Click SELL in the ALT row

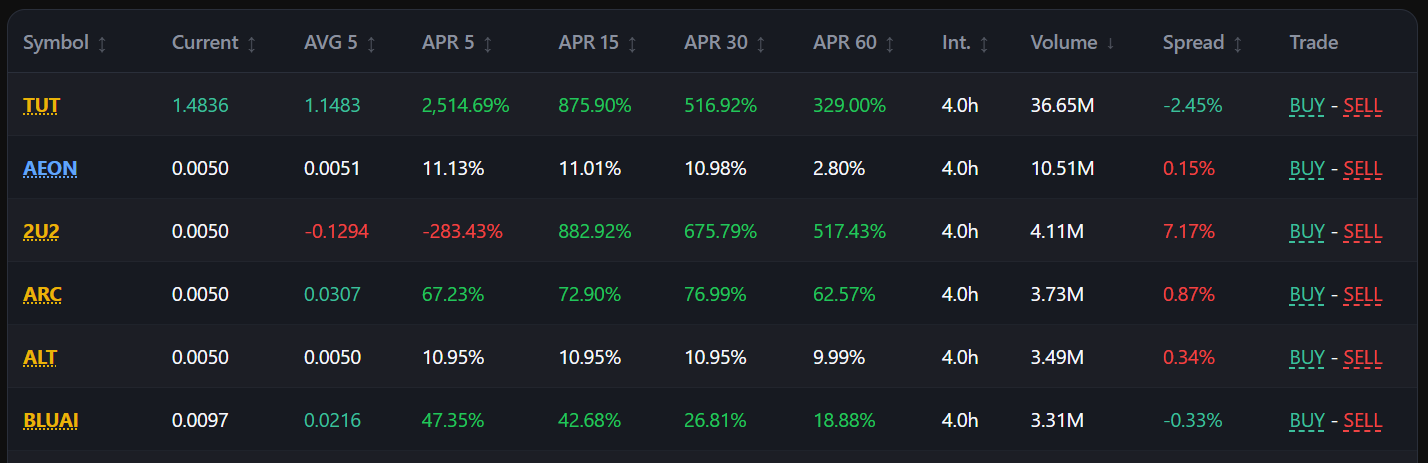tap(1363, 357)
